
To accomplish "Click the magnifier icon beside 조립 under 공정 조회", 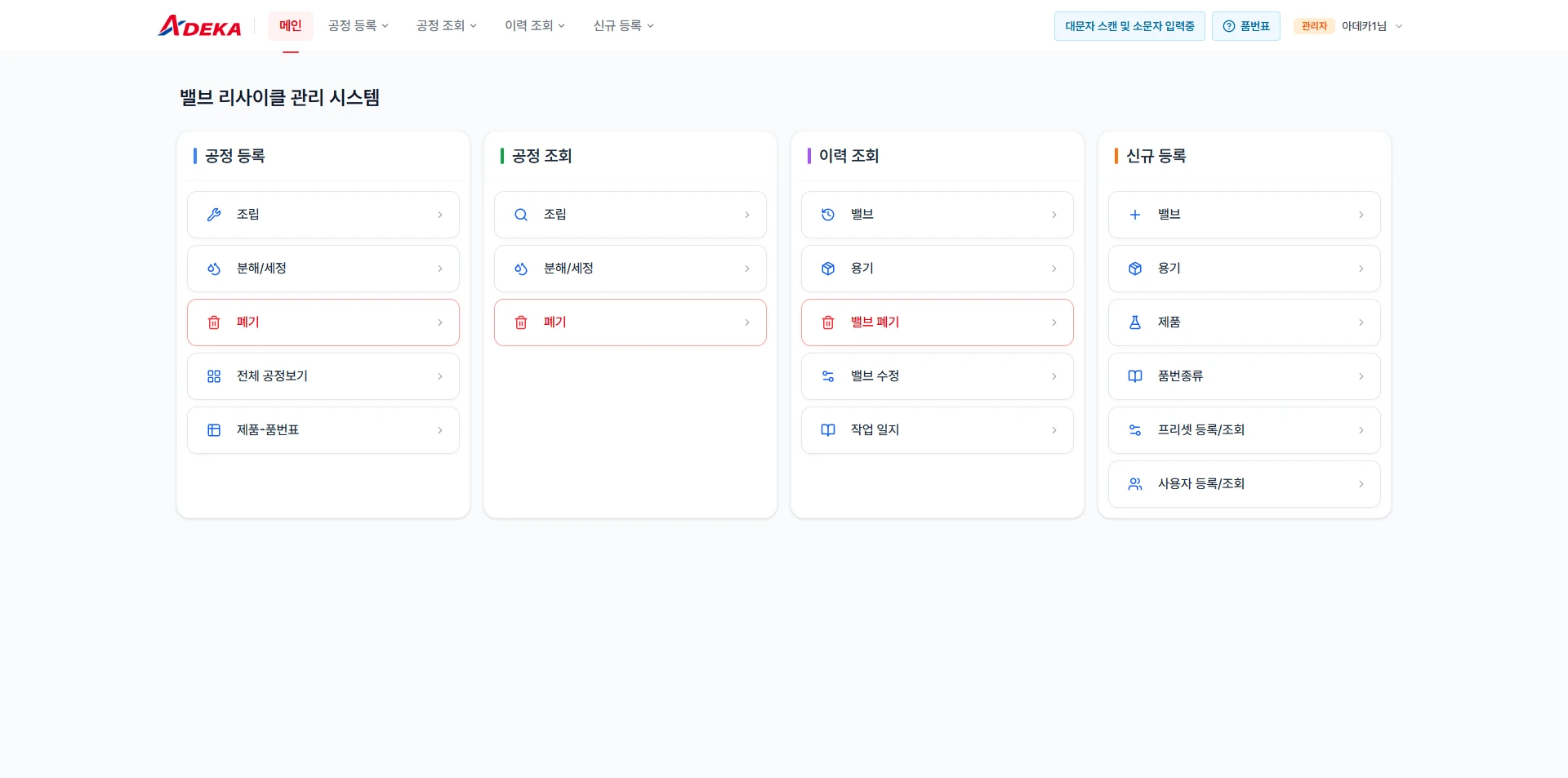I will (521, 215).
